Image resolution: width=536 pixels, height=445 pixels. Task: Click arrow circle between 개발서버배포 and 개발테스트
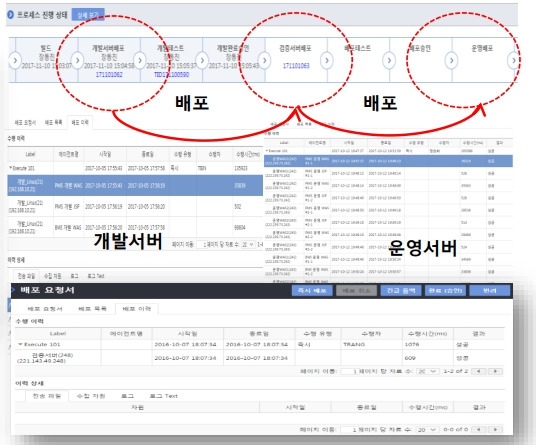(140, 60)
